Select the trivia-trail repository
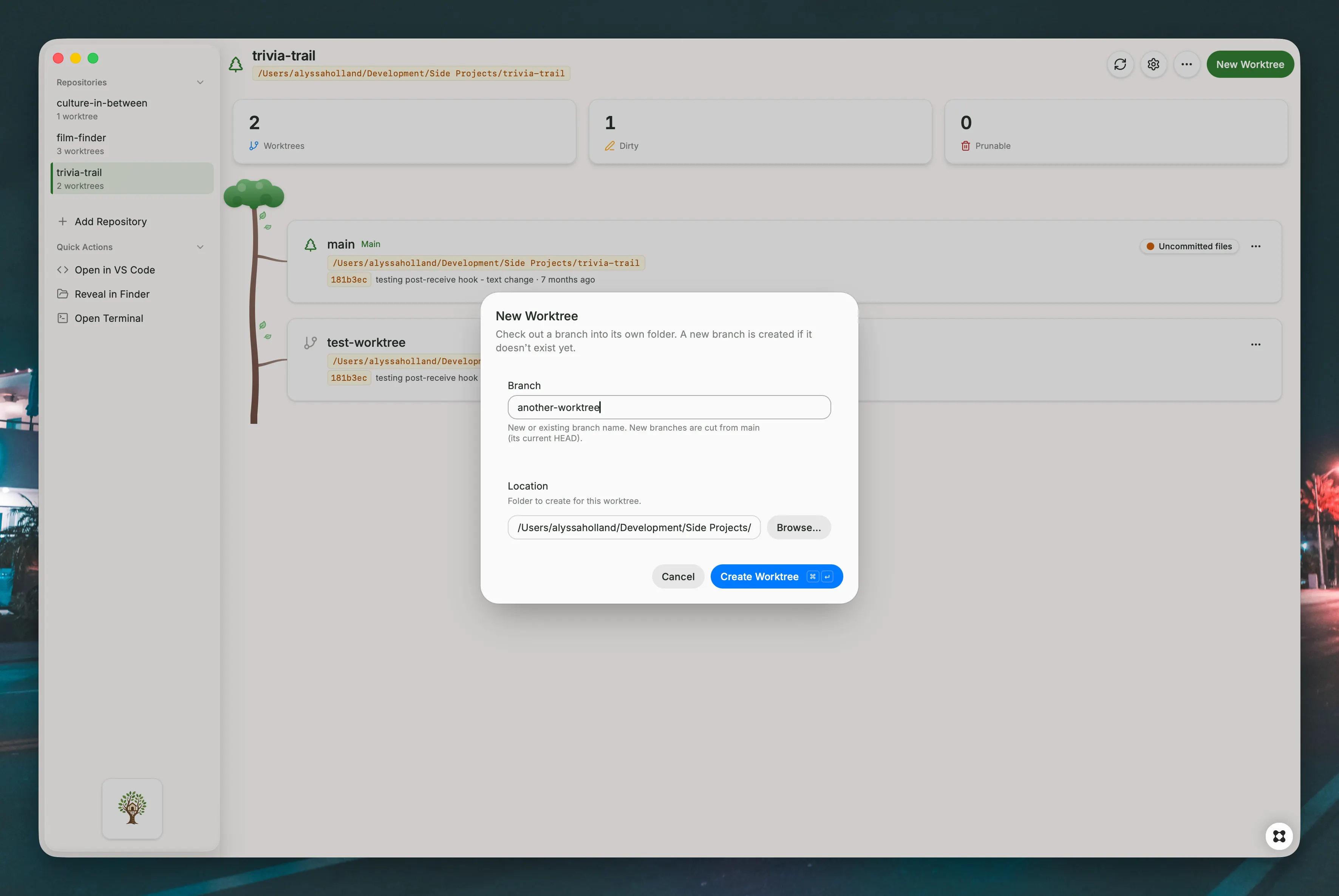Image resolution: width=1339 pixels, height=896 pixels. click(x=132, y=178)
